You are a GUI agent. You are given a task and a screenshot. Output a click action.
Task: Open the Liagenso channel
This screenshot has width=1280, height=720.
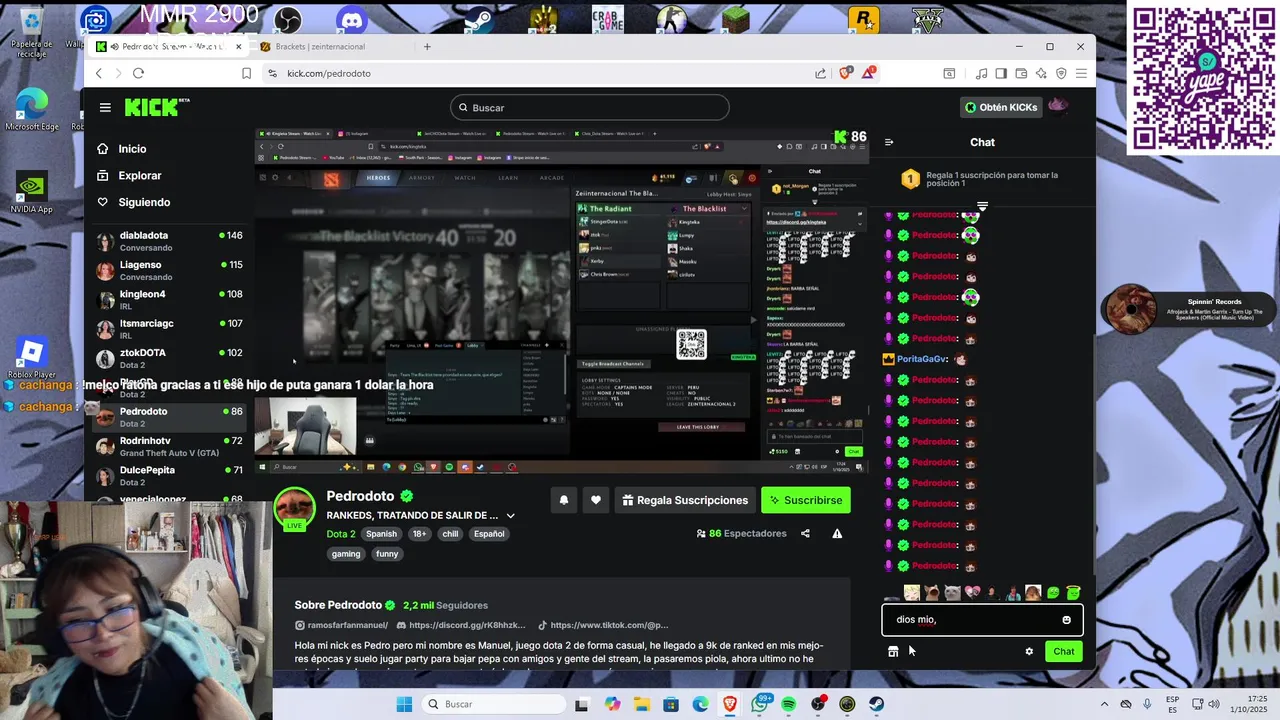pyautogui.click(x=170, y=270)
